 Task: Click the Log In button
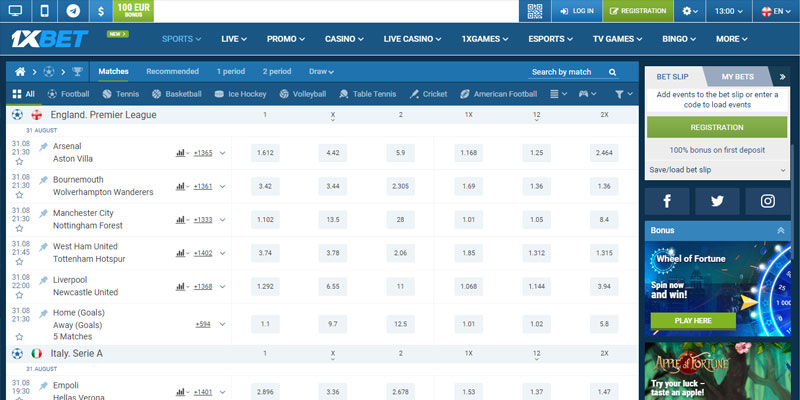pyautogui.click(x=576, y=11)
